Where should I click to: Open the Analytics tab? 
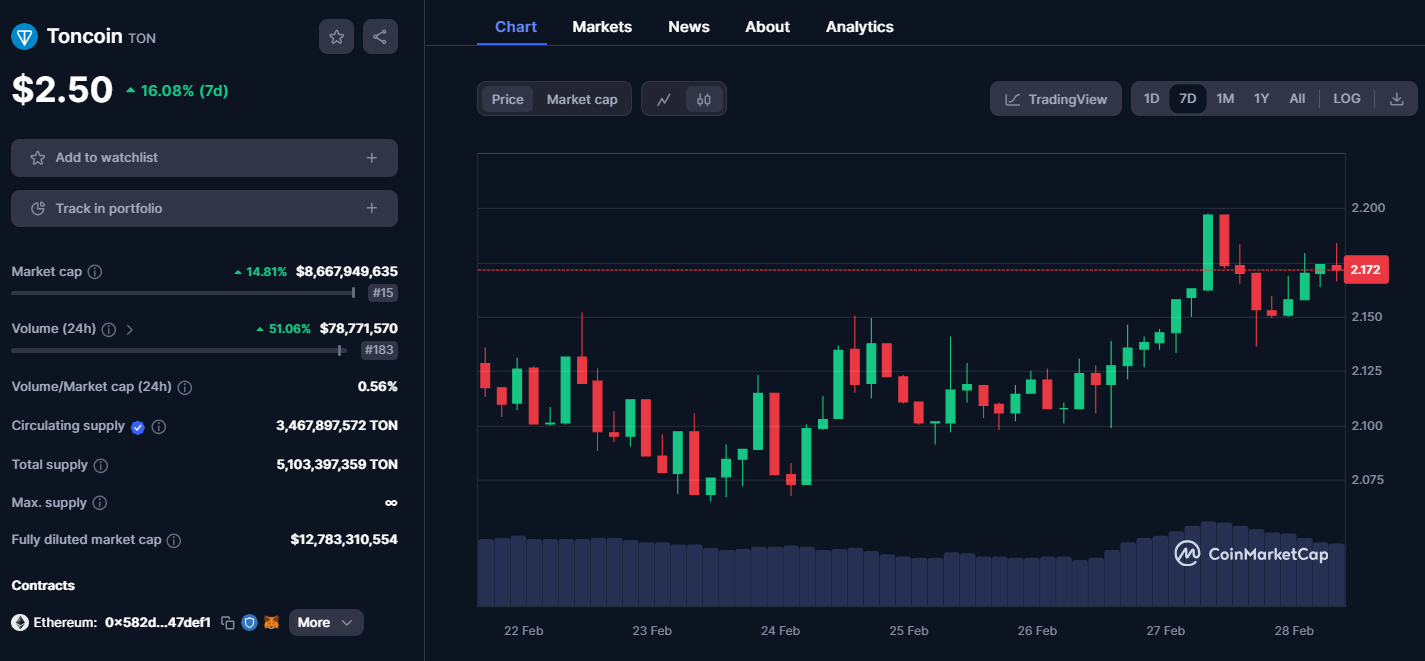click(860, 27)
